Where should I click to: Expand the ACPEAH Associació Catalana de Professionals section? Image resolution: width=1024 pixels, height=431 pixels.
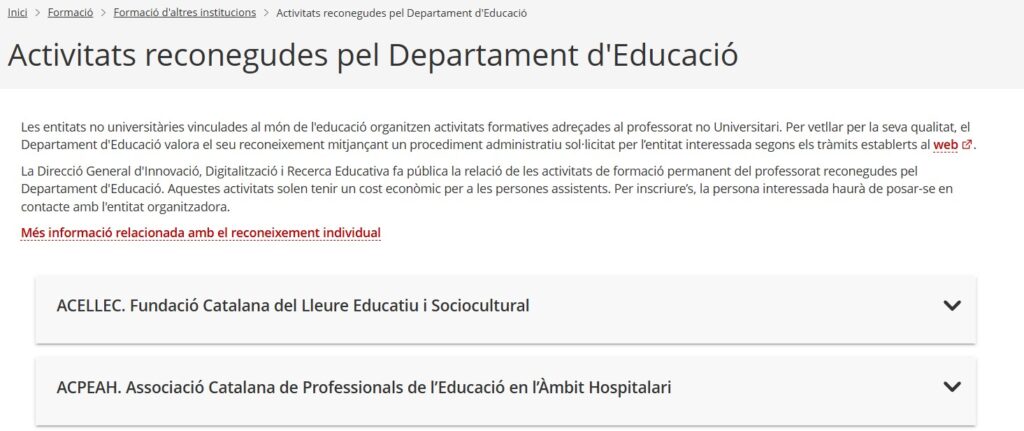[364, 386]
